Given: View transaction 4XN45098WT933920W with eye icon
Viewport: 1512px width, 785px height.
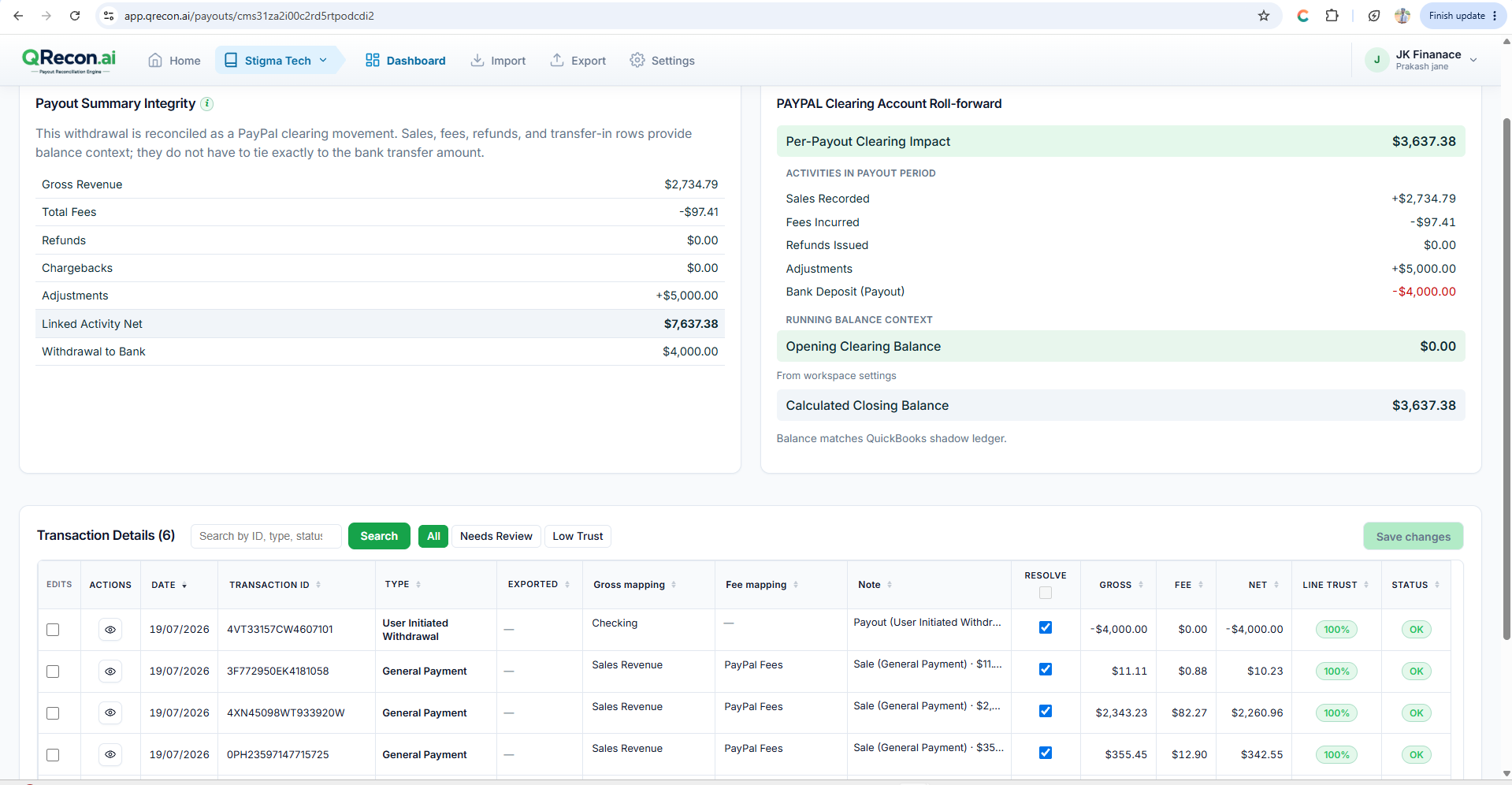Looking at the screenshot, I should tap(110, 713).
